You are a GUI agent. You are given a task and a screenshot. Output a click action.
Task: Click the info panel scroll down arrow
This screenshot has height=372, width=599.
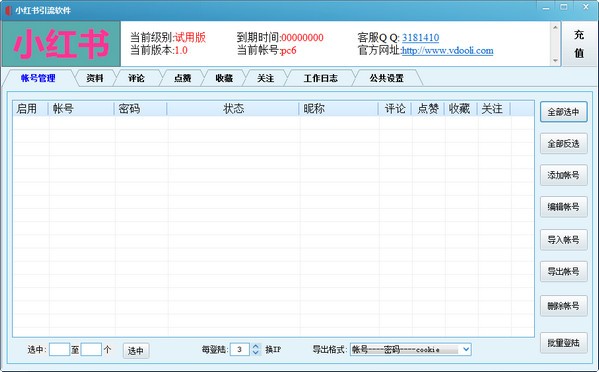pos(555,60)
